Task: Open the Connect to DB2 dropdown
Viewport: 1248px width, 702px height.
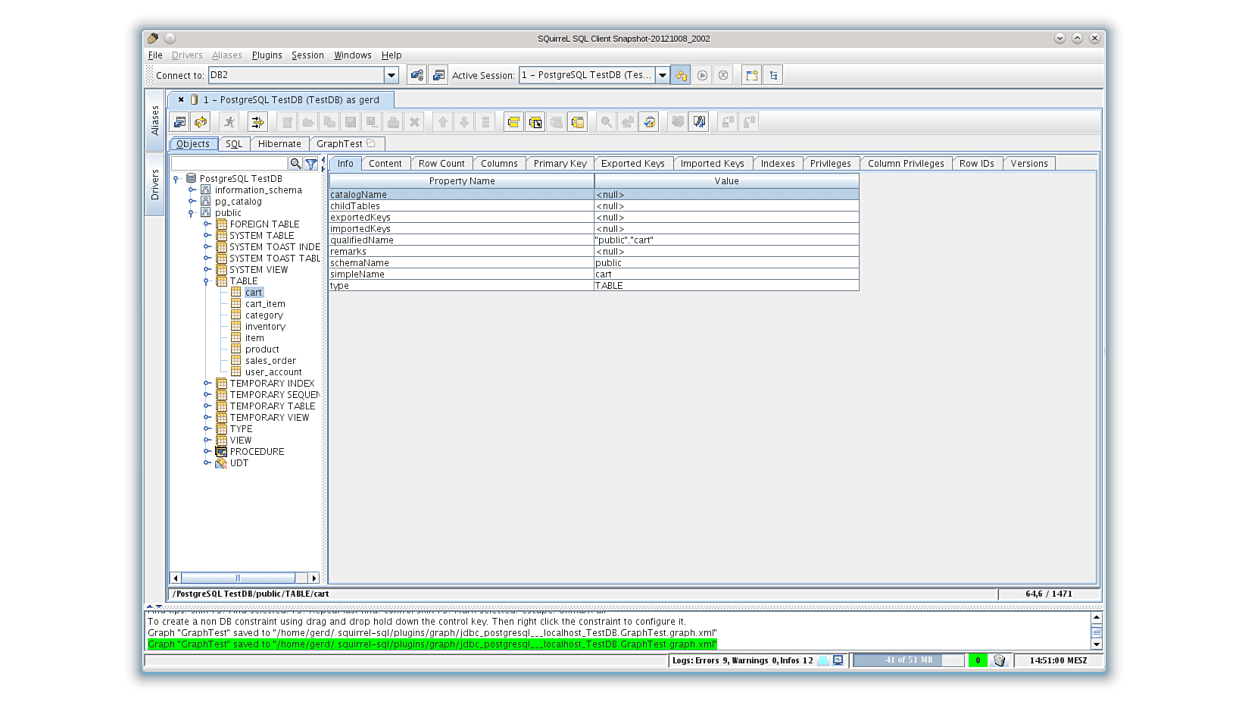Action: click(x=393, y=74)
